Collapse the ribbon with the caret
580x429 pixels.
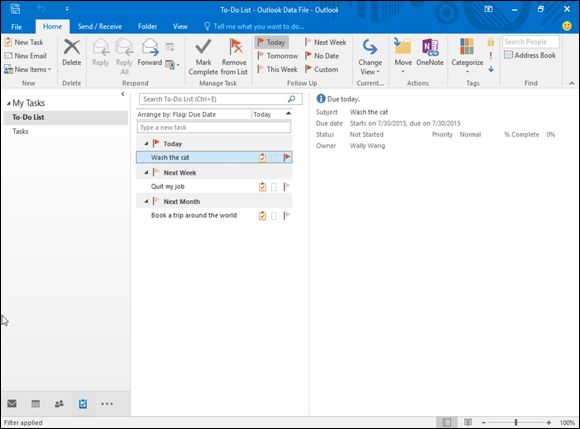tap(571, 83)
